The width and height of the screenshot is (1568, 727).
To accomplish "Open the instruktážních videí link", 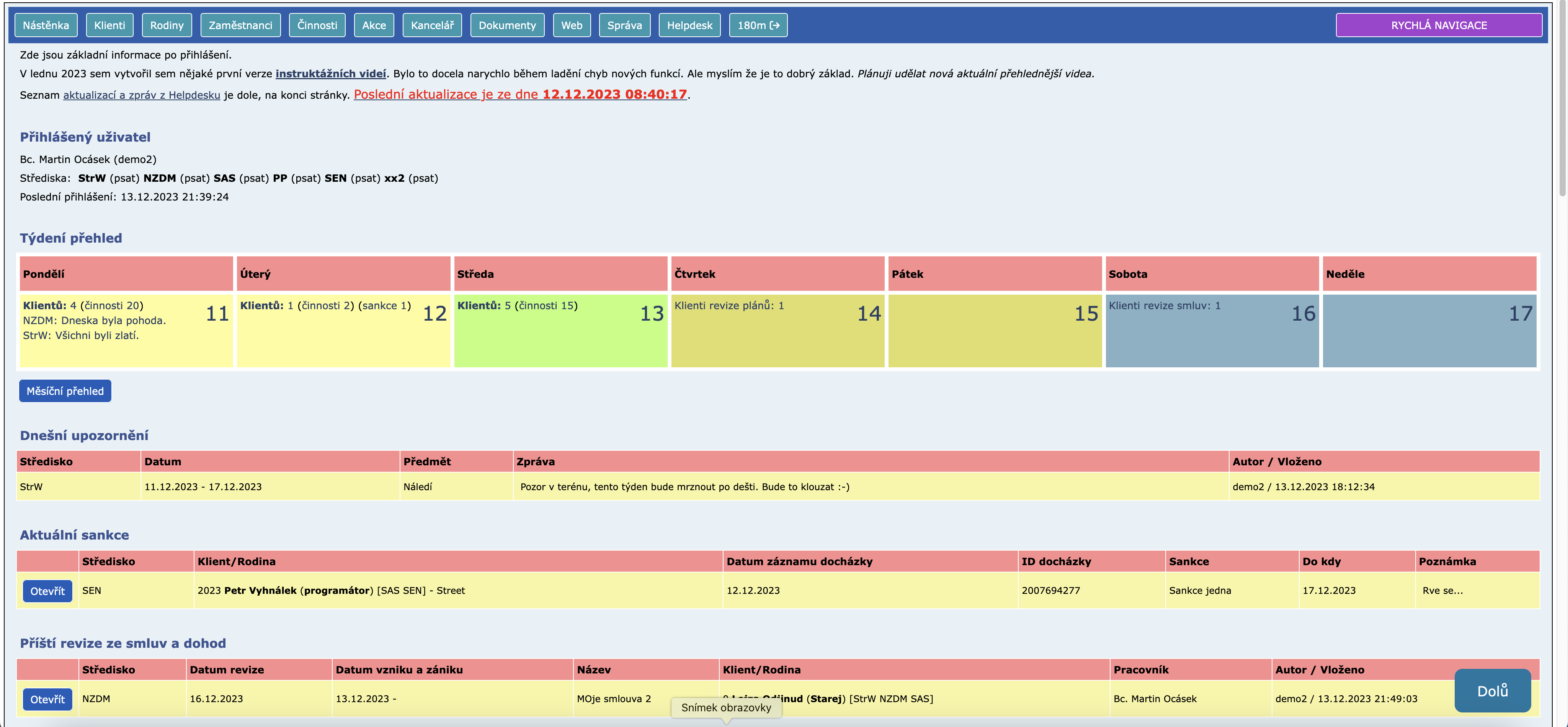I will [x=330, y=73].
